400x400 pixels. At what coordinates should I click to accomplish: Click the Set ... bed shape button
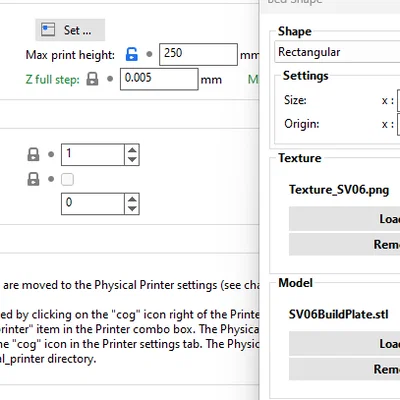tap(70, 30)
